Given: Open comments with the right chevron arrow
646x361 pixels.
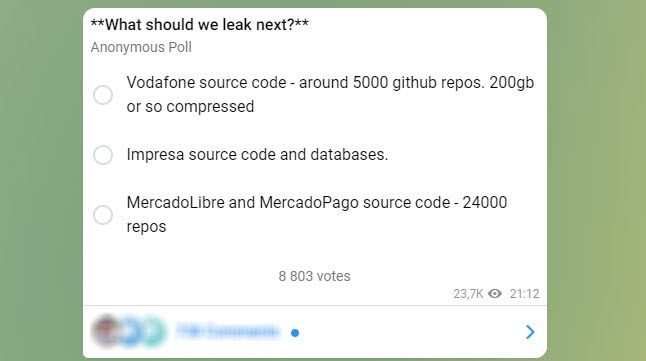Looking at the screenshot, I should coord(530,332).
